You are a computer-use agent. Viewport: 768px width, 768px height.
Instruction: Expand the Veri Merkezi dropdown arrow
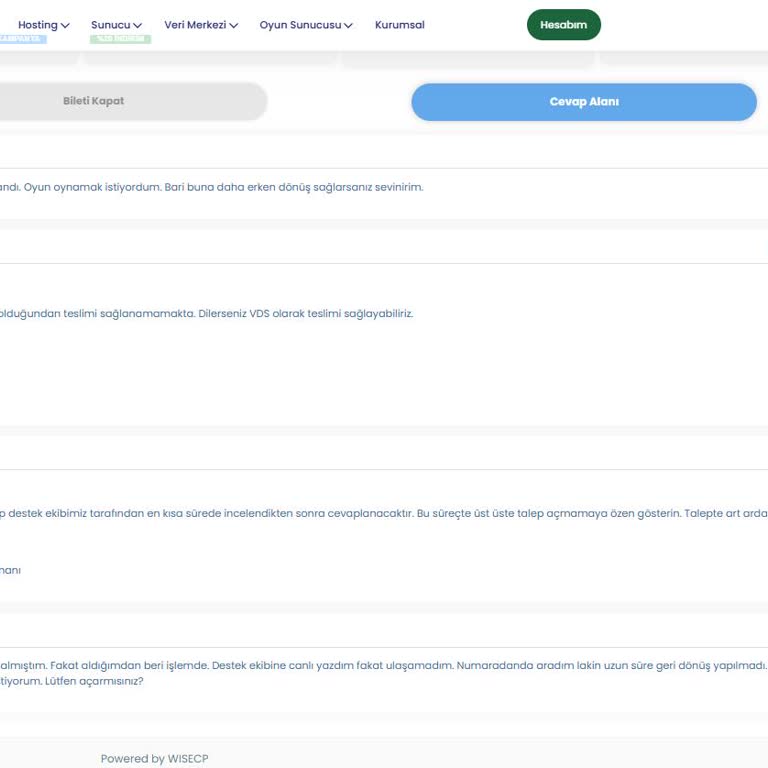(x=233, y=25)
